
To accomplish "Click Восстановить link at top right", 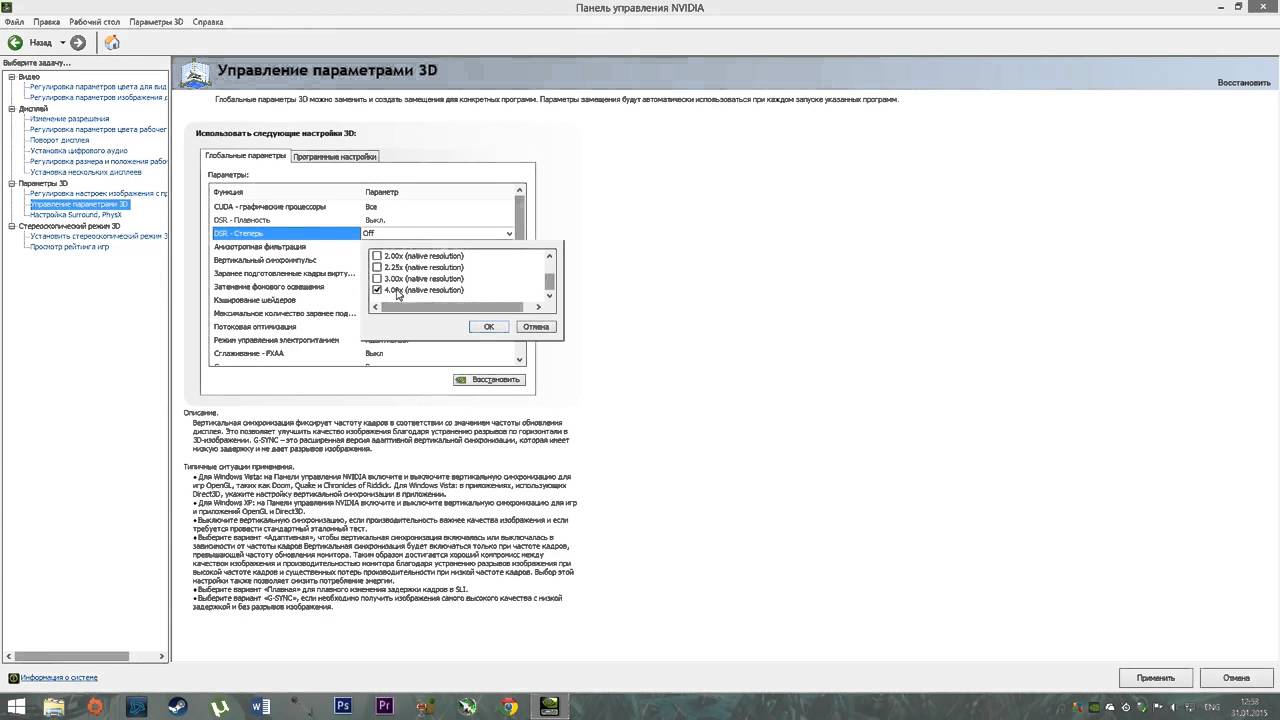I will click(1244, 83).
